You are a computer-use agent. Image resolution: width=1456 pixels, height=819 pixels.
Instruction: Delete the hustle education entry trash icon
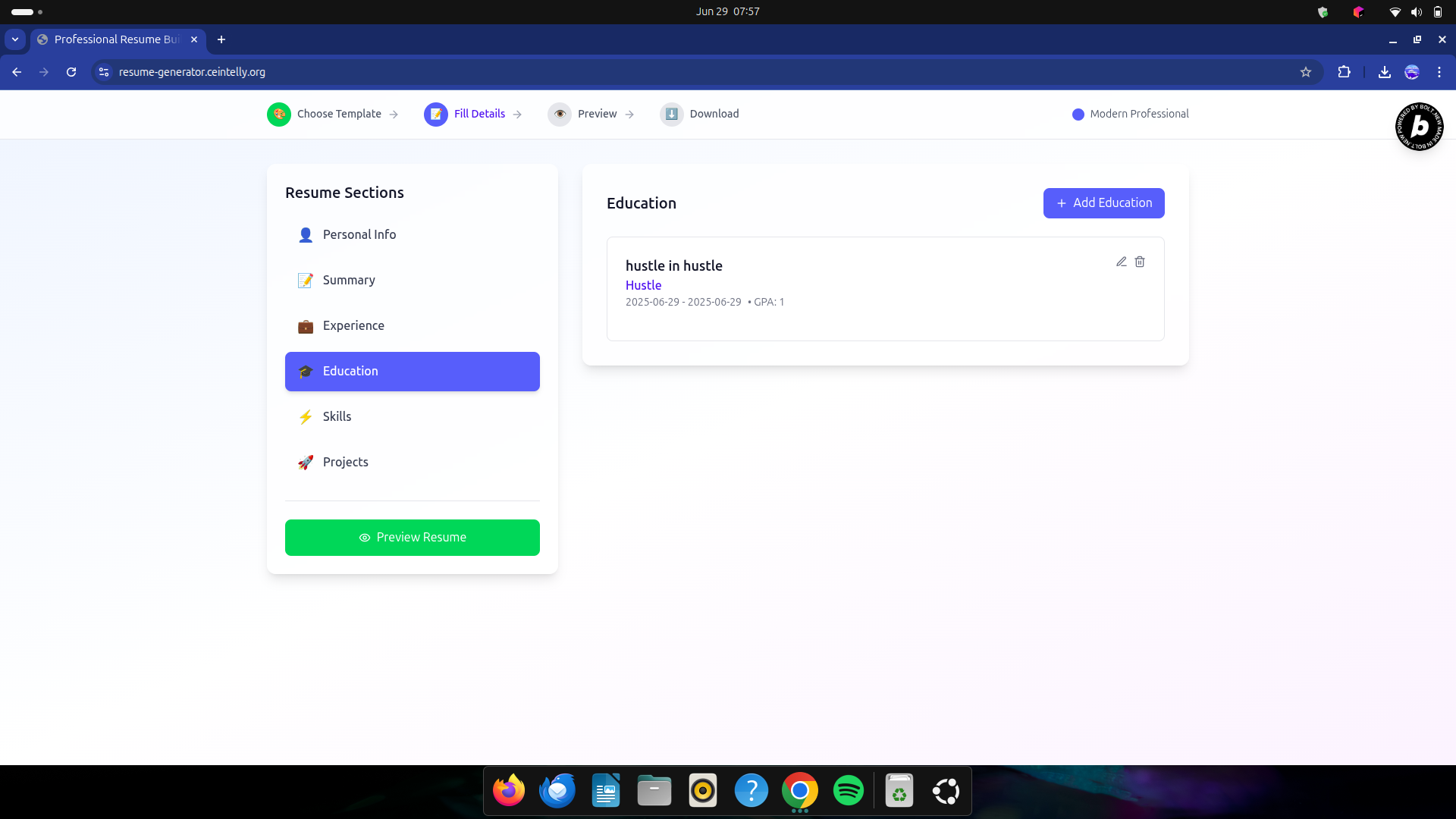tap(1140, 262)
